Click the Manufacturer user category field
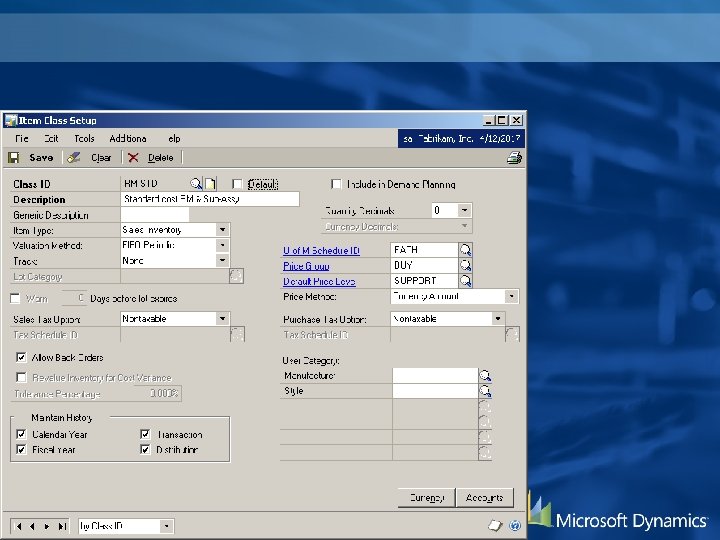720x540 pixels. tap(435, 376)
